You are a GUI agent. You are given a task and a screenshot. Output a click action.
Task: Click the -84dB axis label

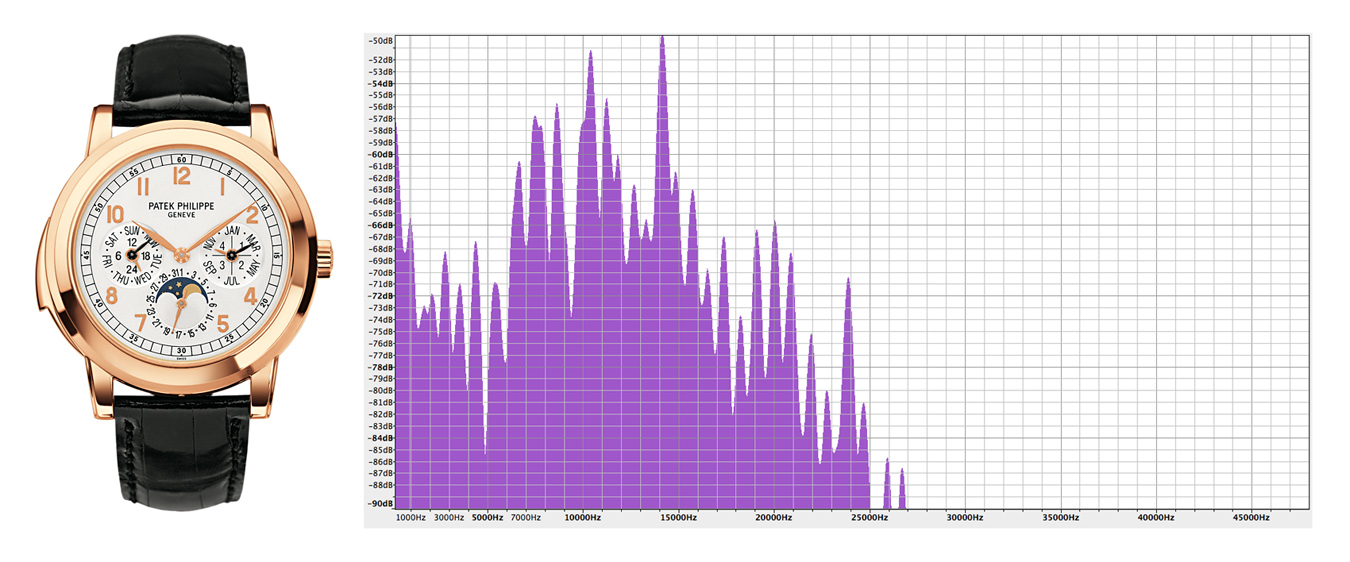(x=381, y=438)
